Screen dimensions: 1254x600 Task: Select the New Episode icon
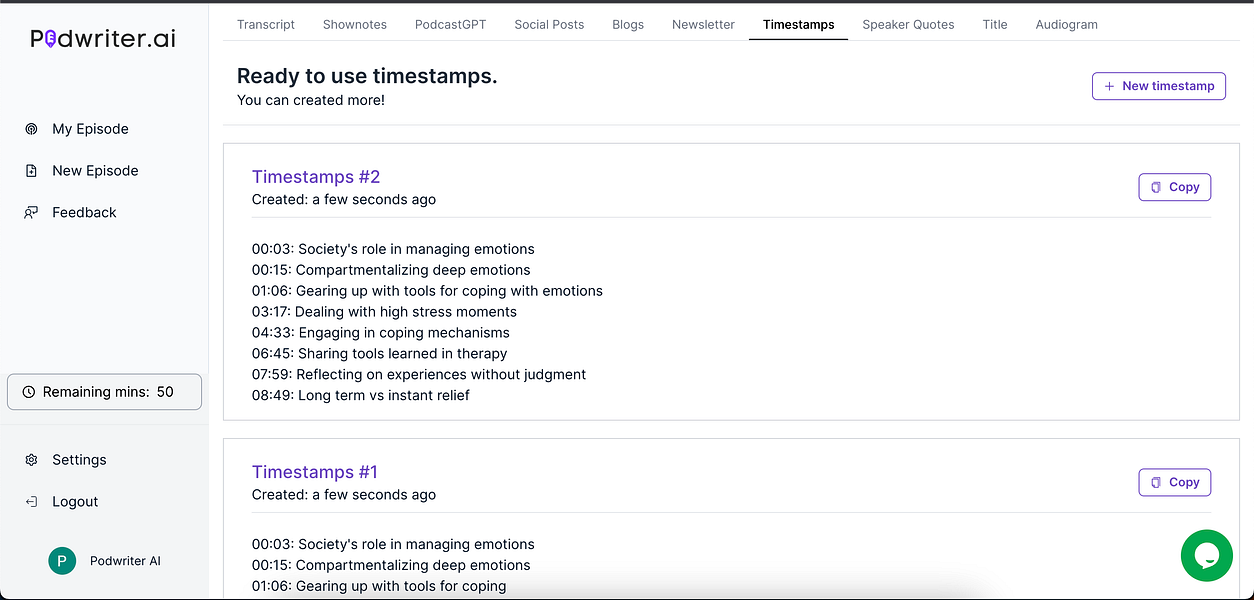point(31,170)
